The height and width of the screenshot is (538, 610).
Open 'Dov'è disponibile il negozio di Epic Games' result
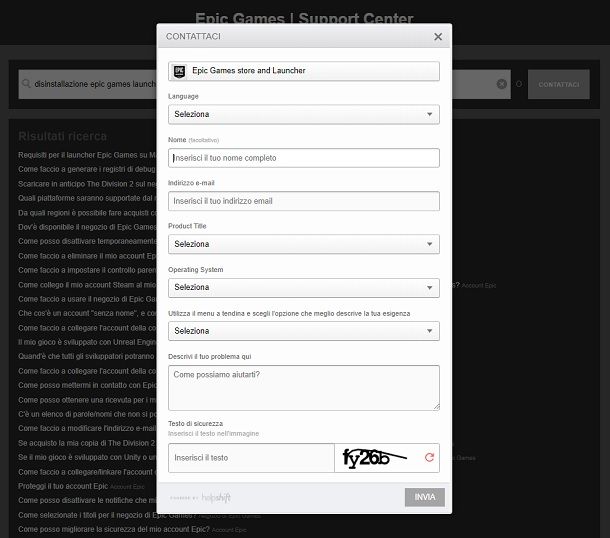tap(87, 227)
